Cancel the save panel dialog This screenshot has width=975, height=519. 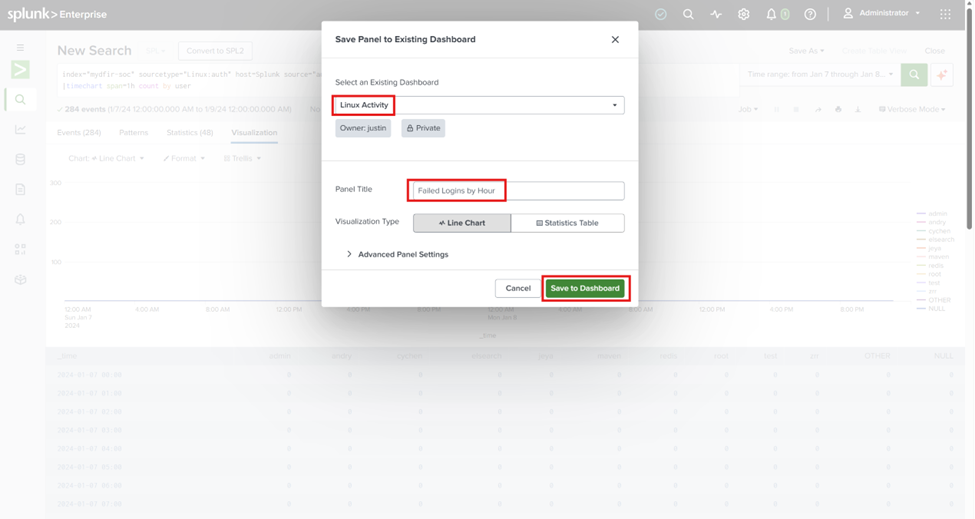pos(518,288)
